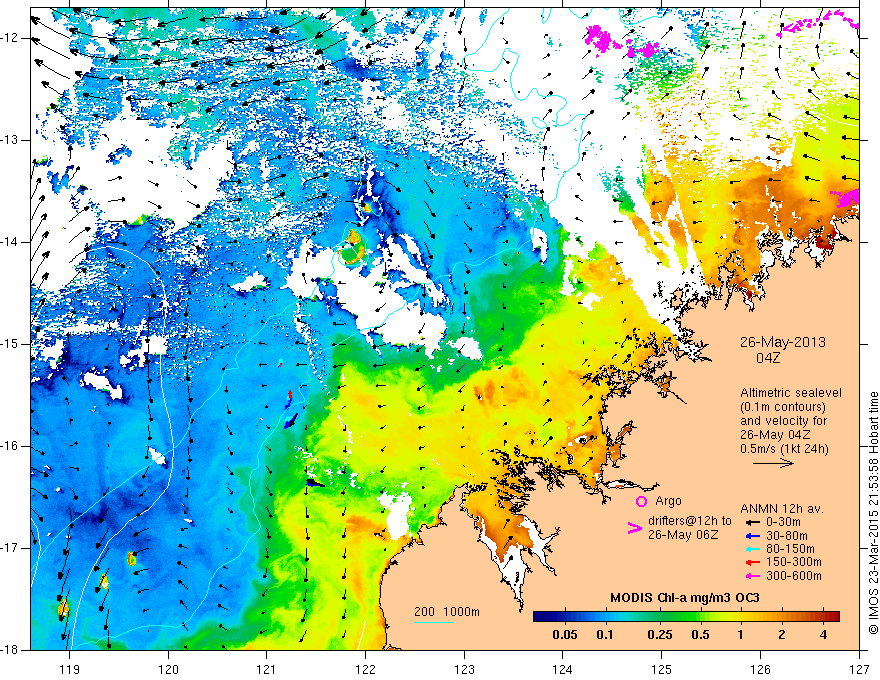
Task: Click the 150-300m depth label
Action: click(794, 562)
